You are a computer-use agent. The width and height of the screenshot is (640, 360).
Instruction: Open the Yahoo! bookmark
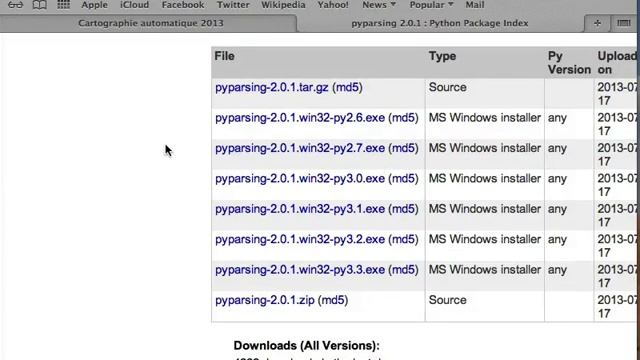333,5
